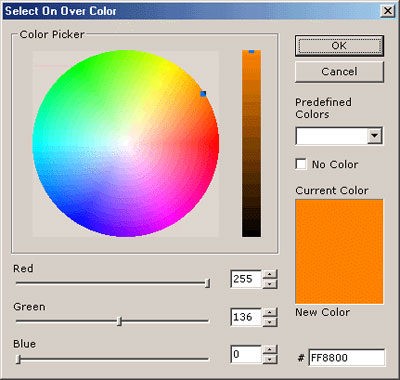The image size is (400, 380).
Task: Click the Red slider thumb
Action: [x=207, y=283]
